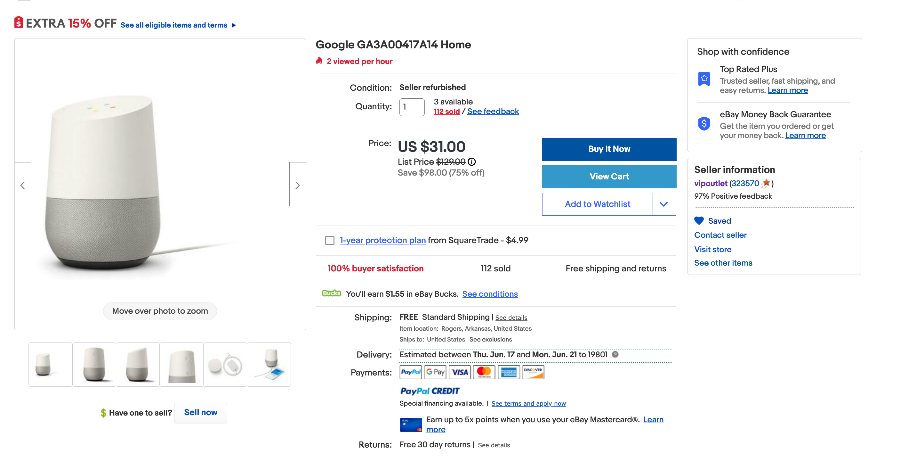
Task: Click the eBay Mastercard card icon
Action: (411, 423)
